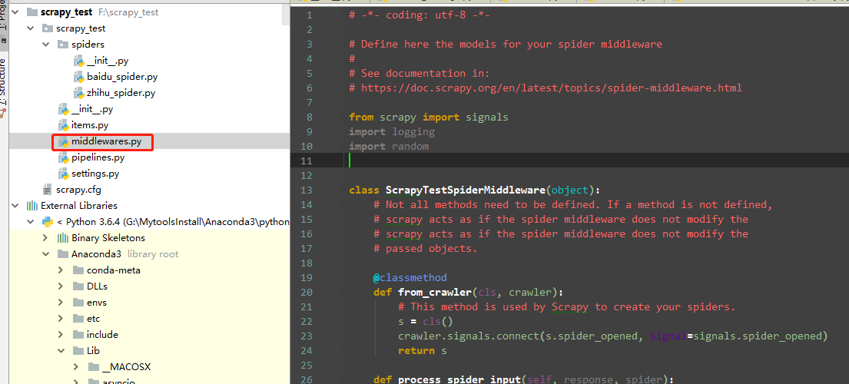Click the spiders package folder icon

click(x=63, y=44)
